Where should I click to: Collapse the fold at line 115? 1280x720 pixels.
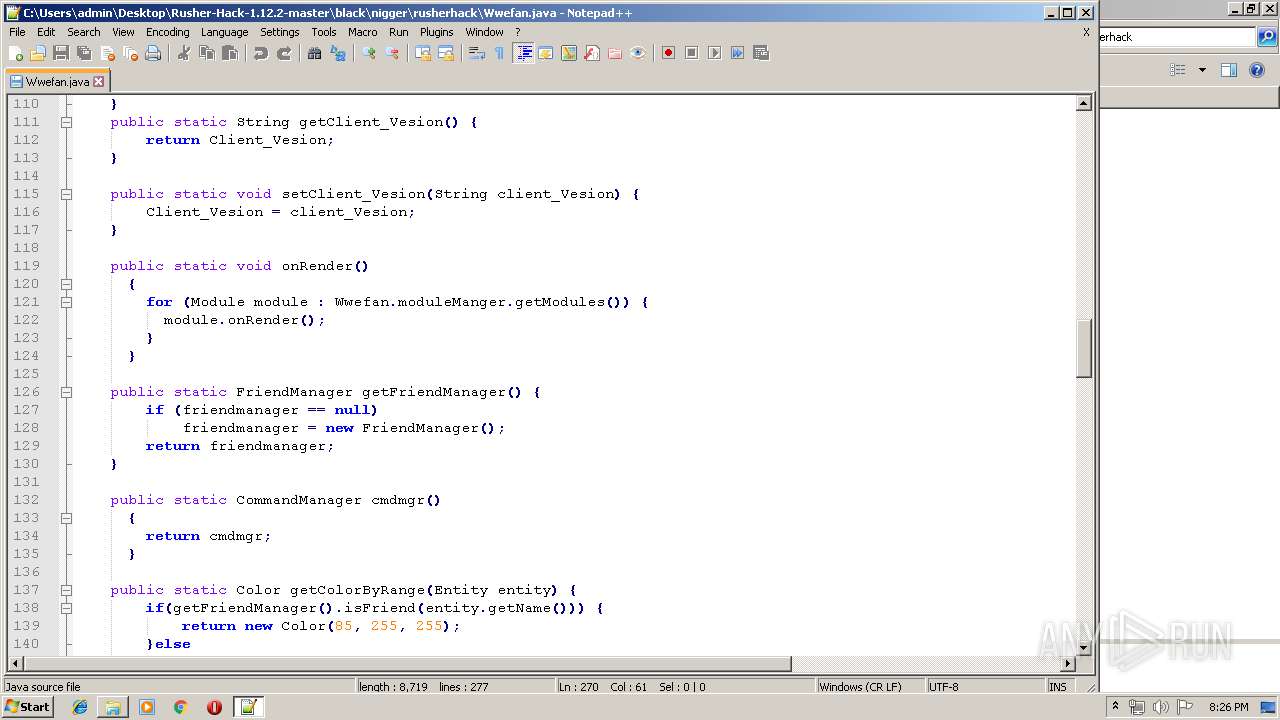click(66, 194)
